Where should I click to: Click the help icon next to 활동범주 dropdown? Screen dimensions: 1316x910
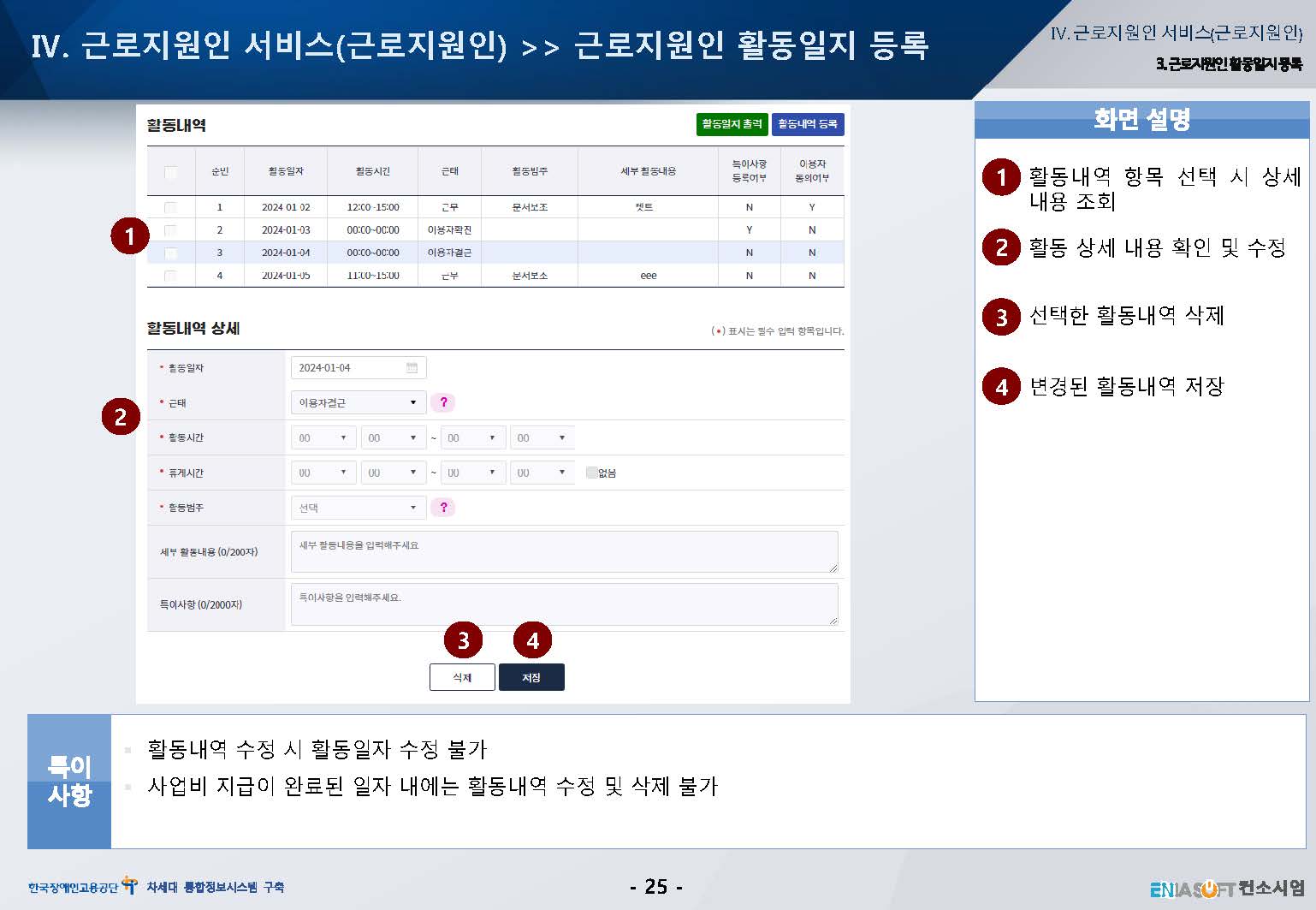[443, 508]
